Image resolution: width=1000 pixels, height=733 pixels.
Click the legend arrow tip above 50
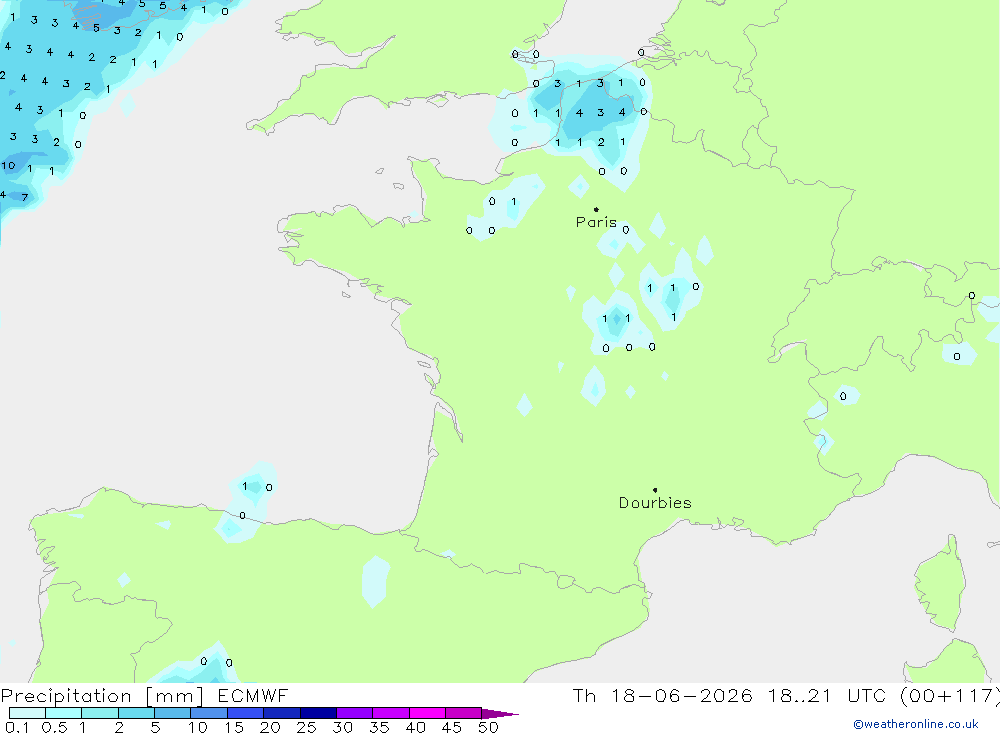coord(500,713)
